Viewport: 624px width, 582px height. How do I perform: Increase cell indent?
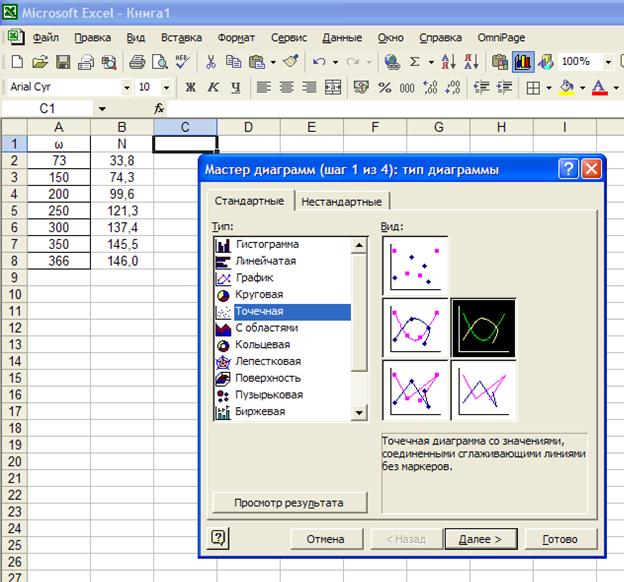tap(504, 87)
